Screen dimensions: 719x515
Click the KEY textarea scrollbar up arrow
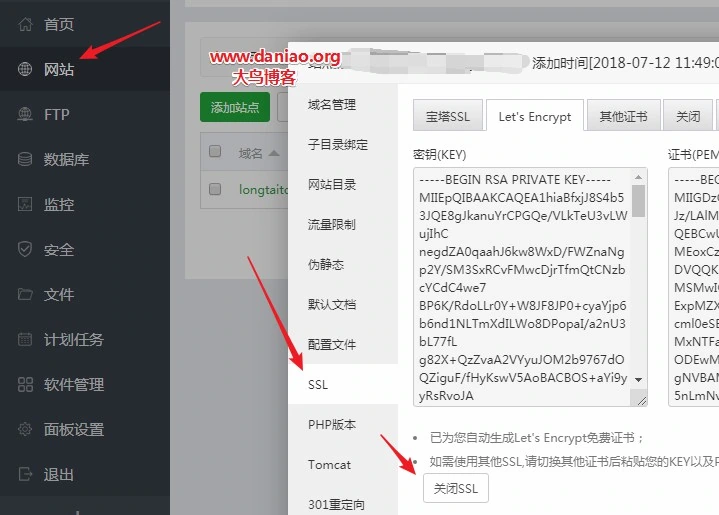pyautogui.click(x=638, y=177)
